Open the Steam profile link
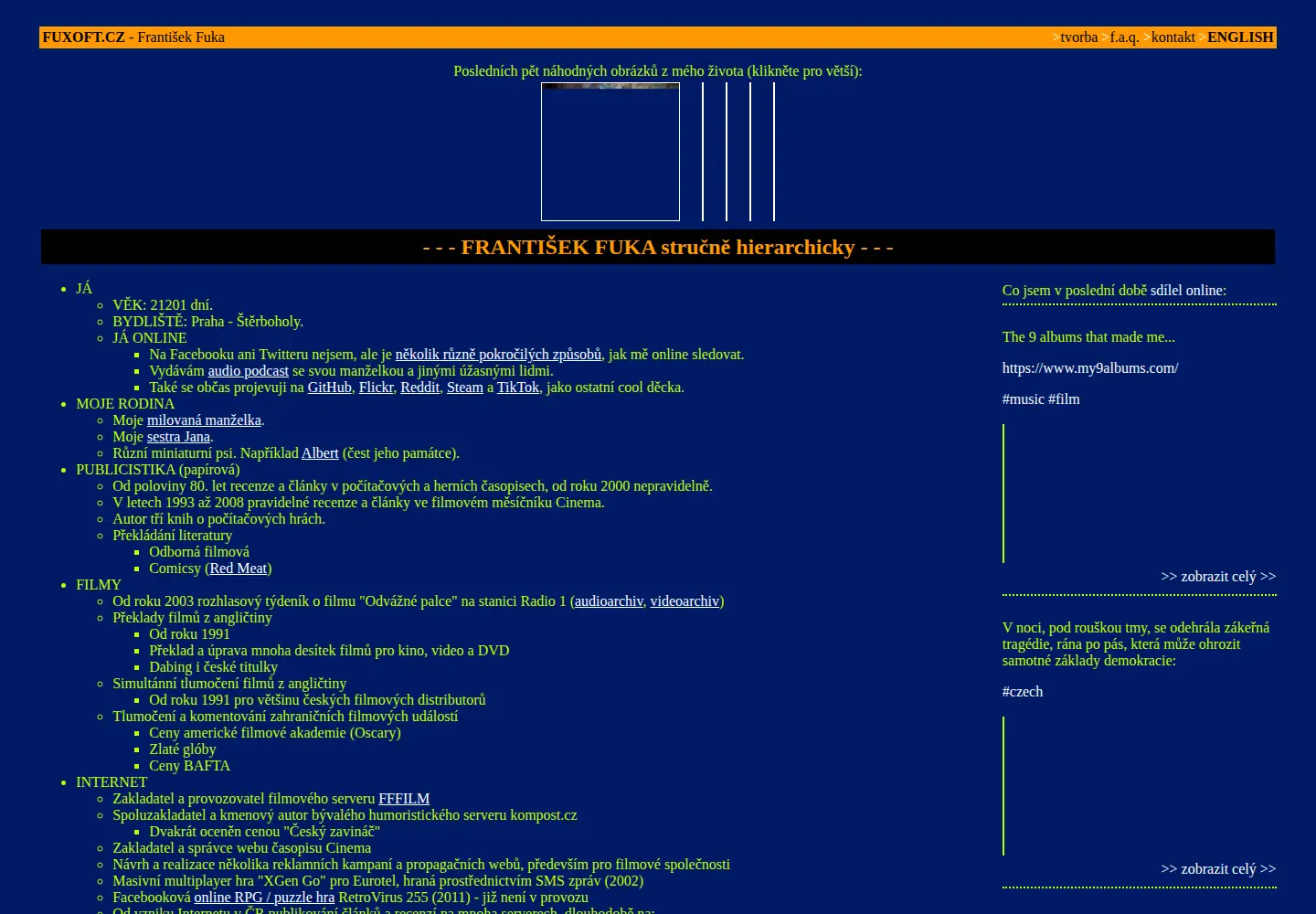The height and width of the screenshot is (914, 1316). [x=465, y=388]
